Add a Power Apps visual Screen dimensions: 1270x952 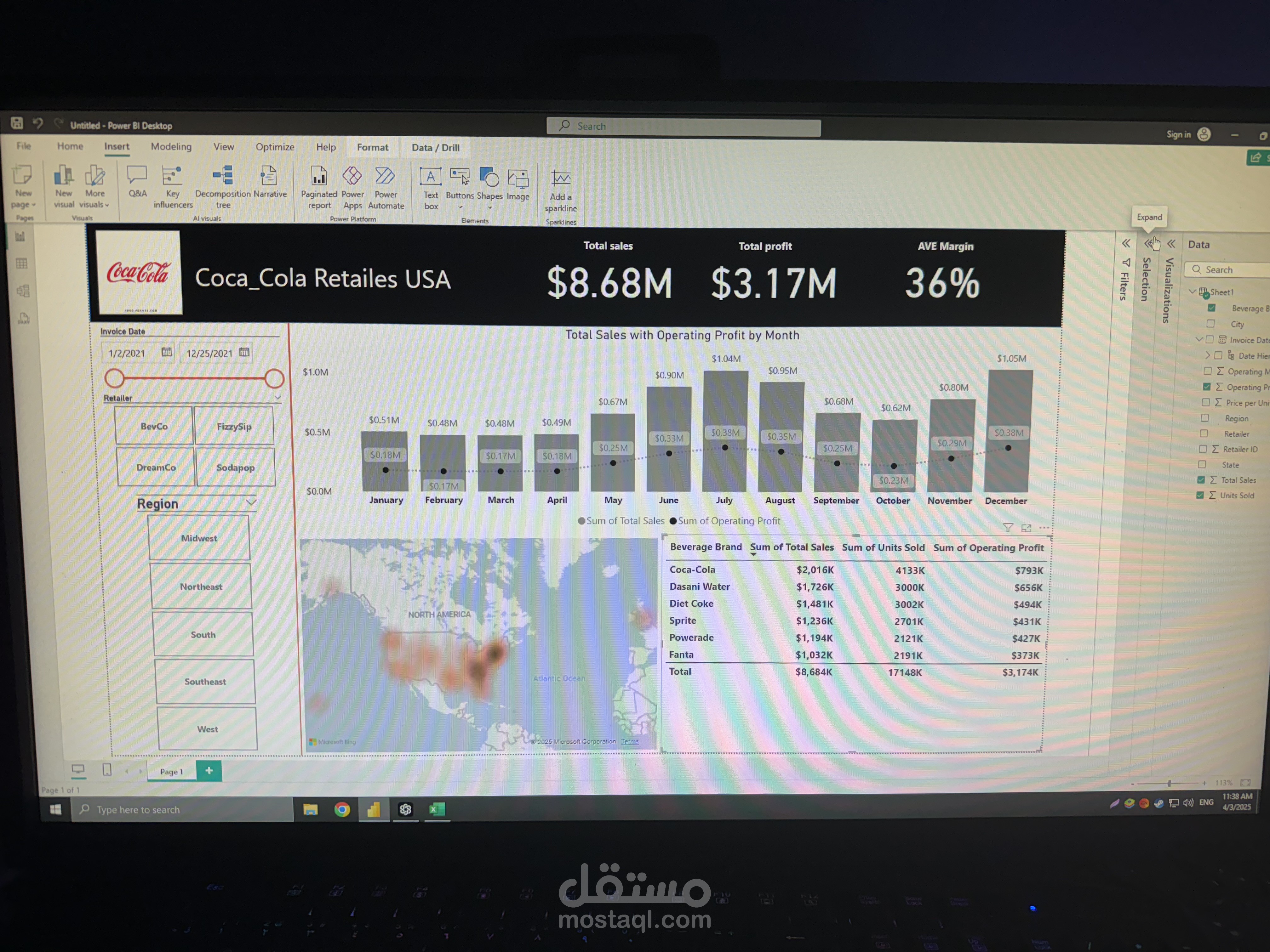click(x=352, y=188)
